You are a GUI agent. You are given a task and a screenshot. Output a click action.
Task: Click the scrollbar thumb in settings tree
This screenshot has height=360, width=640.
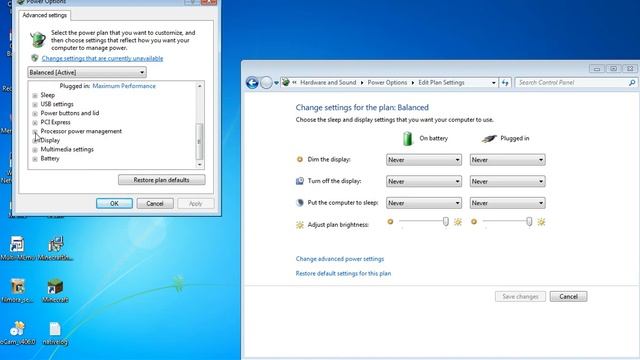(200, 142)
